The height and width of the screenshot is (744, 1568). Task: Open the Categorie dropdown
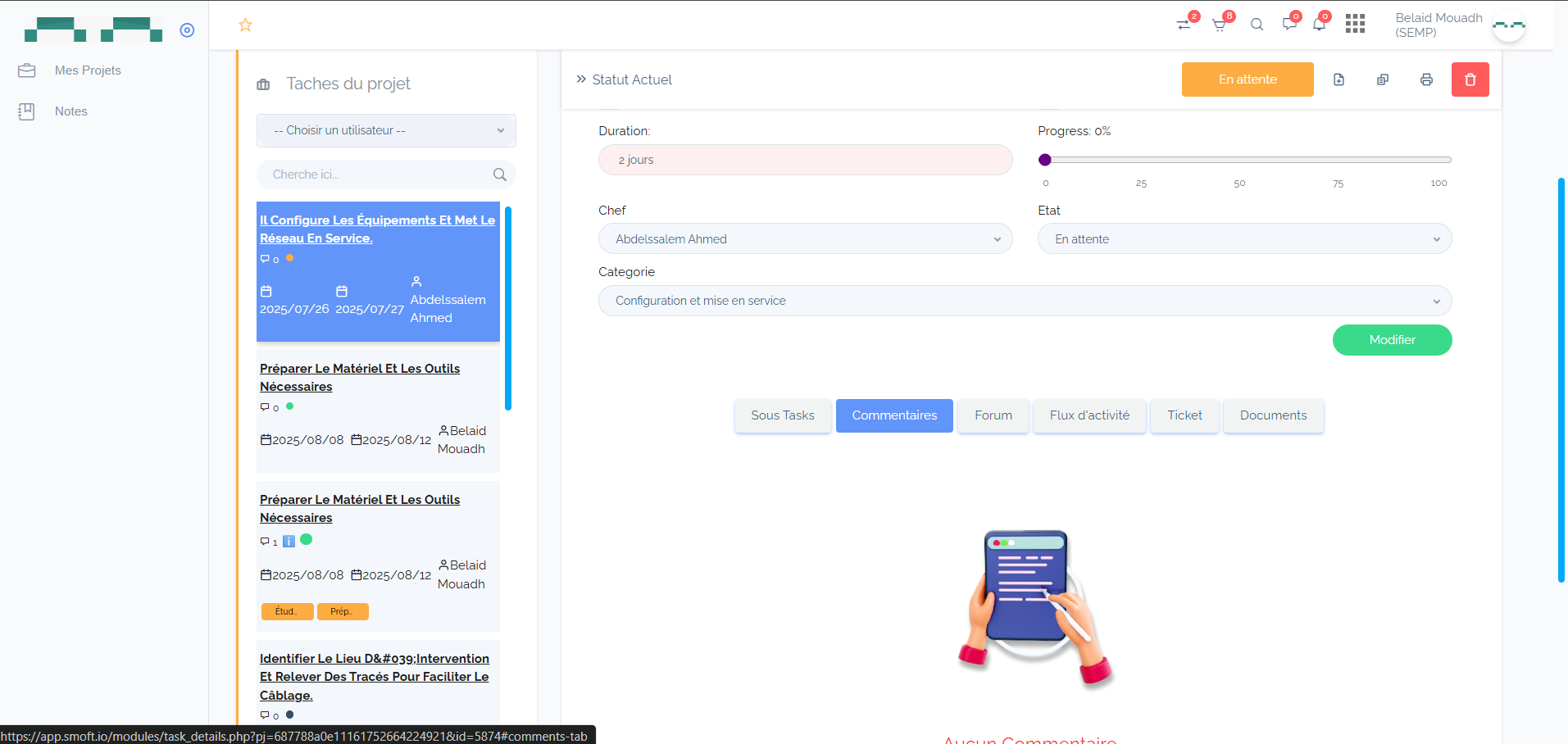pos(1024,301)
